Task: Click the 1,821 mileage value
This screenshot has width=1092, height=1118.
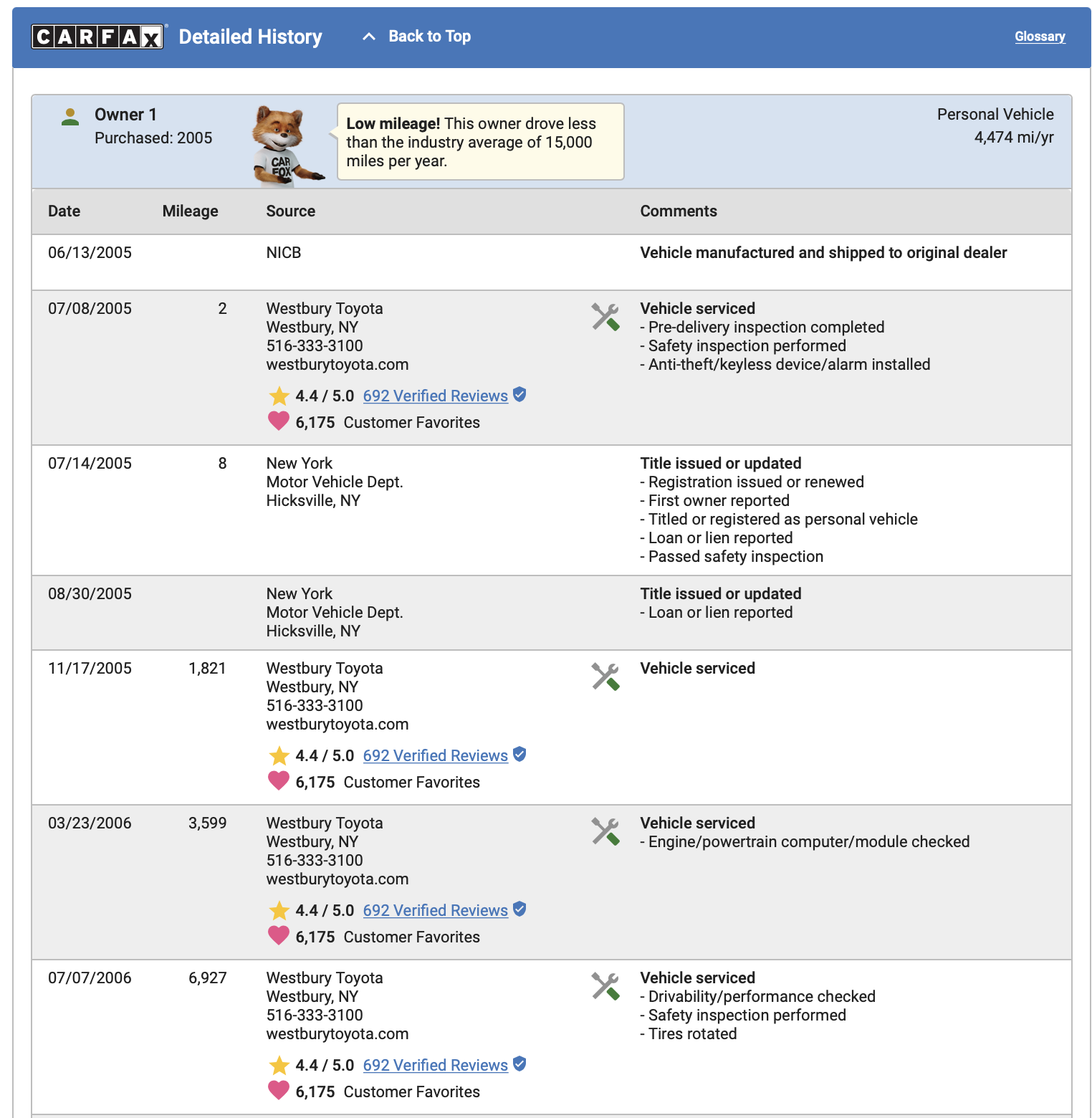Action: 208,669
